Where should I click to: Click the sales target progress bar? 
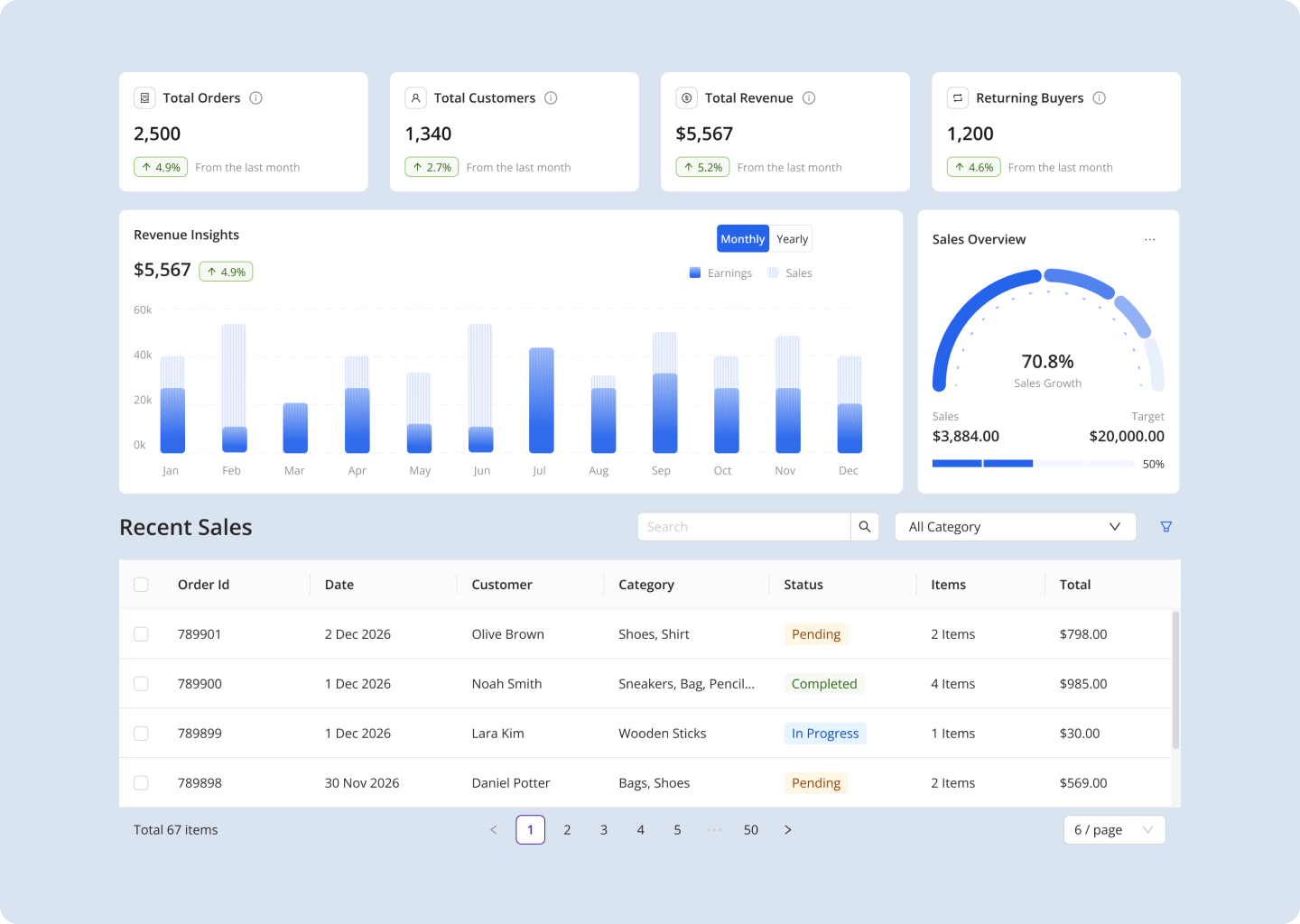click(x=1034, y=463)
